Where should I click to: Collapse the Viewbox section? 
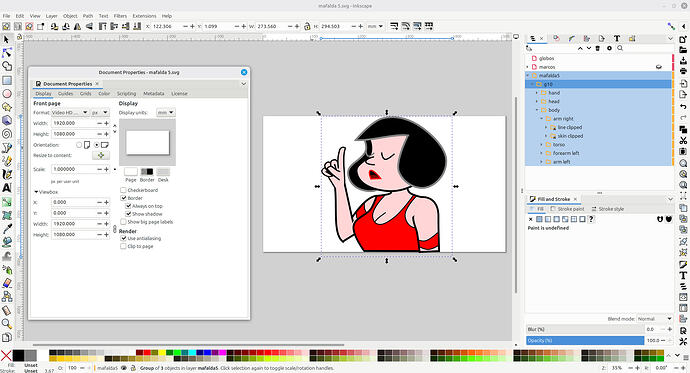coord(37,192)
